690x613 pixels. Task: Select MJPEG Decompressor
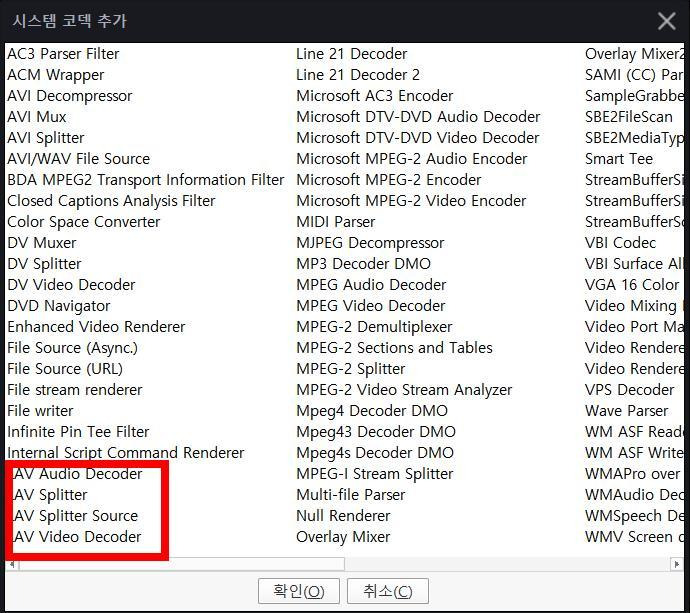point(370,243)
